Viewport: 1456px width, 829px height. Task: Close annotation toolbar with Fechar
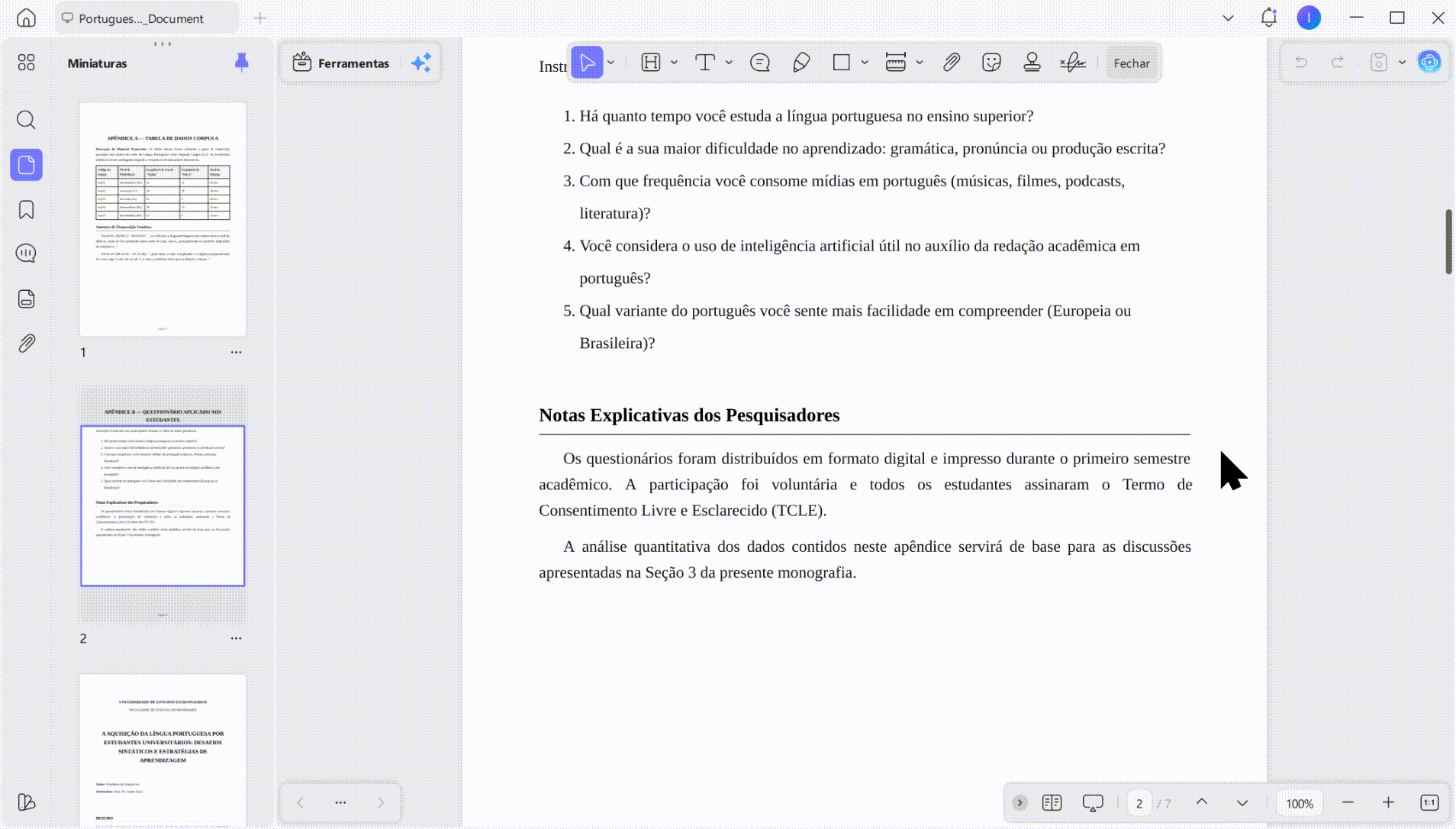tap(1131, 63)
